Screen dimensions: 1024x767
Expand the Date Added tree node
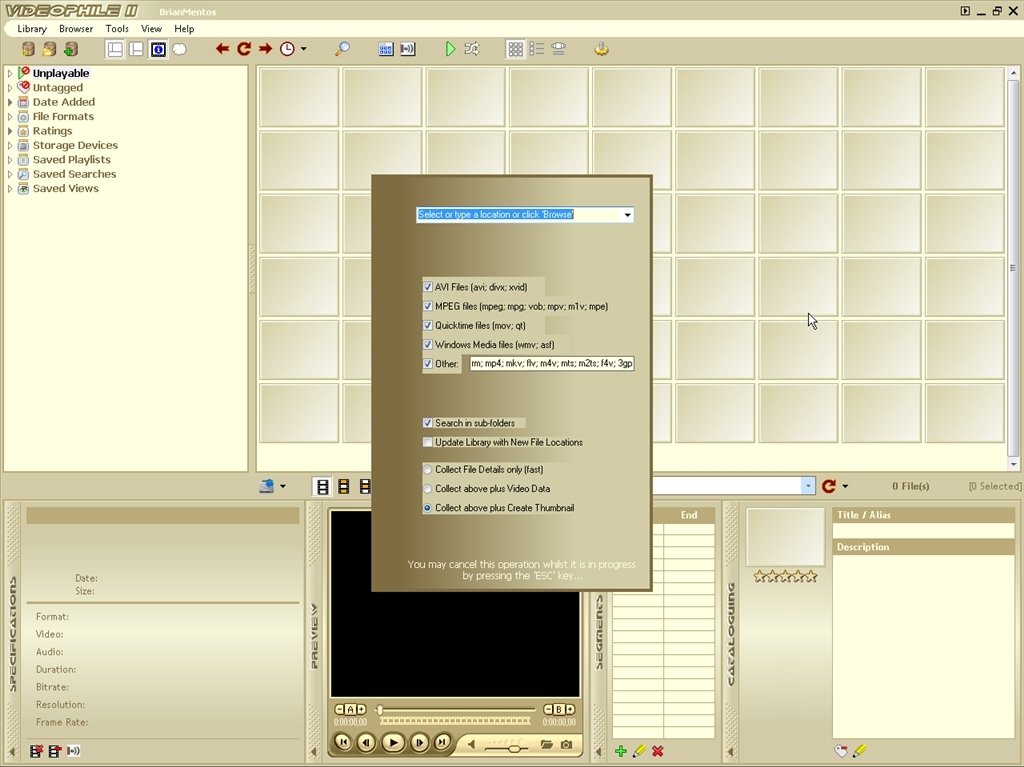[x=10, y=102]
